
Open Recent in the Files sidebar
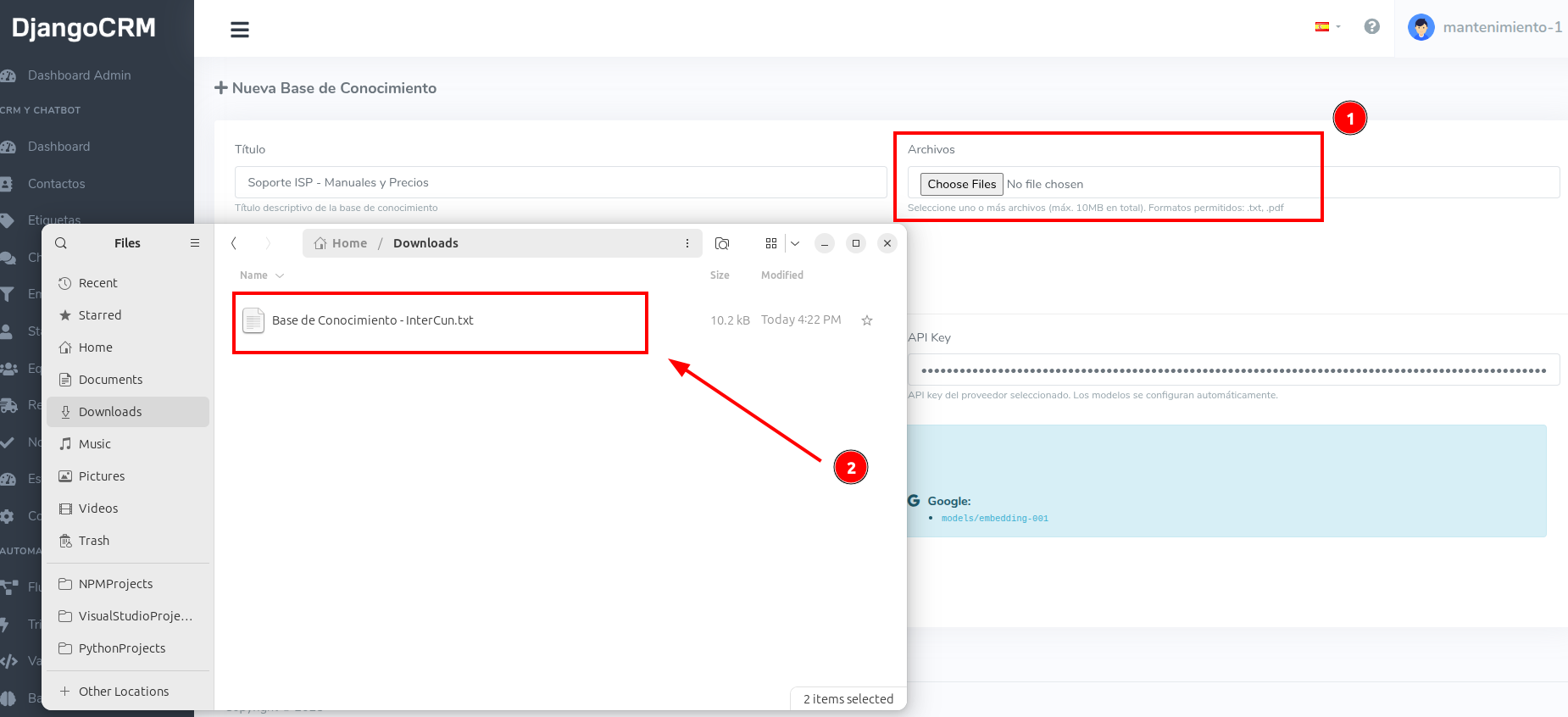(x=97, y=283)
